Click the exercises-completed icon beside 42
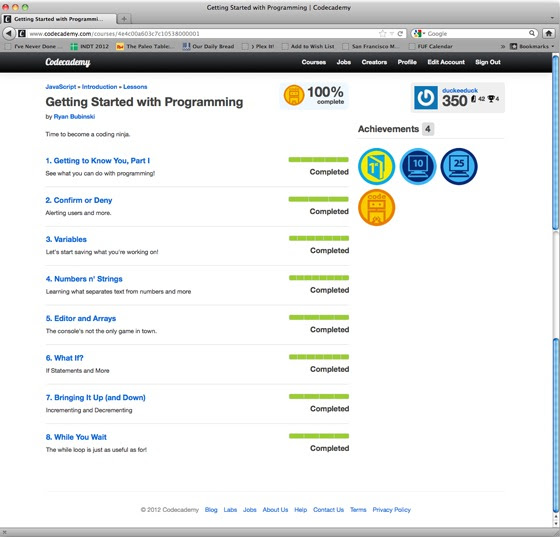The height and width of the screenshot is (537, 560). 474,99
